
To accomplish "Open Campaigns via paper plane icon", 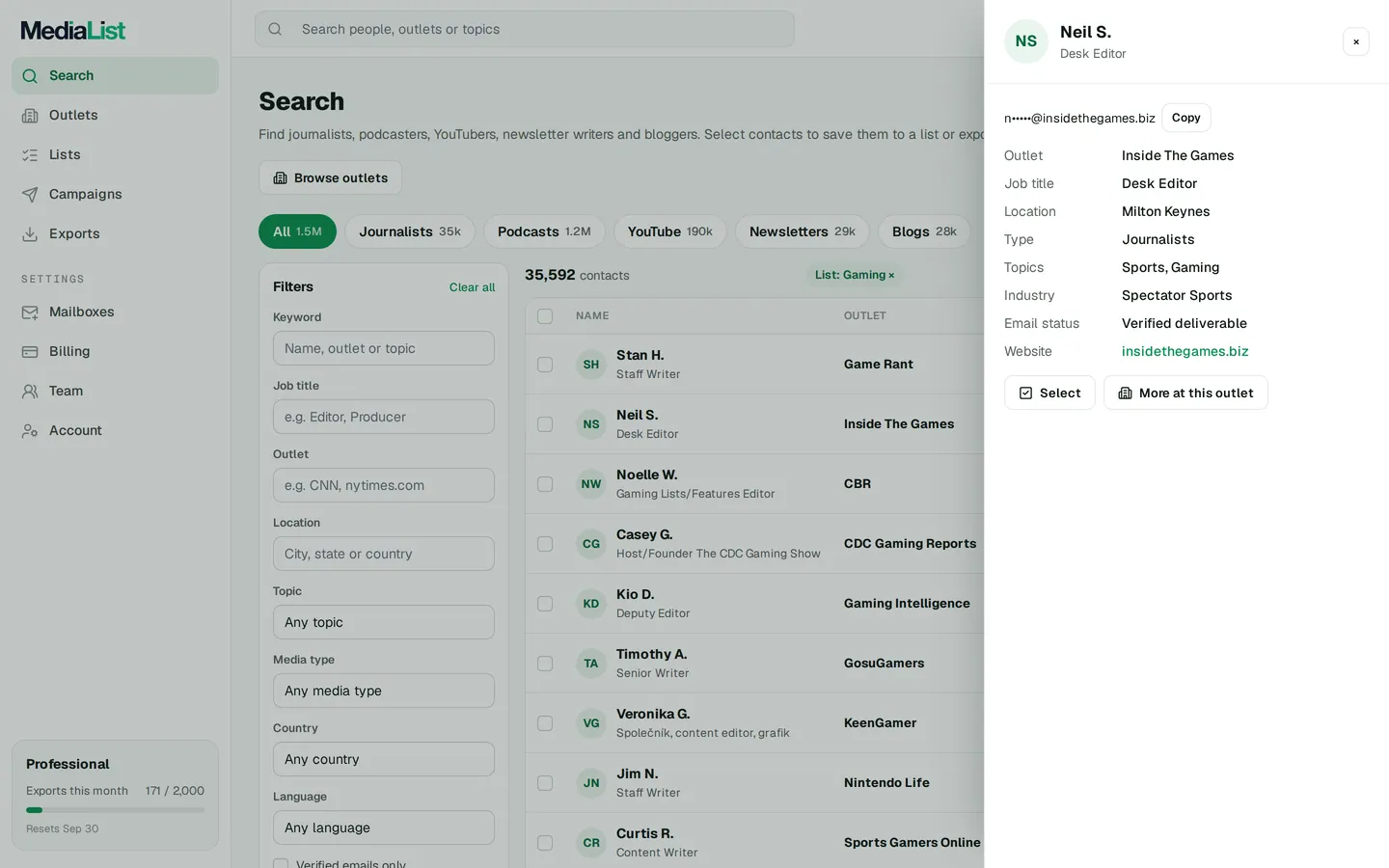I will [x=30, y=195].
